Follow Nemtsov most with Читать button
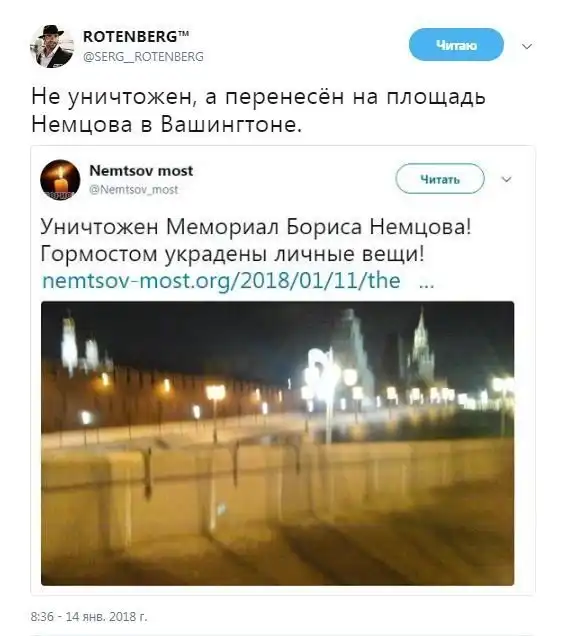565x636 pixels. tap(440, 179)
